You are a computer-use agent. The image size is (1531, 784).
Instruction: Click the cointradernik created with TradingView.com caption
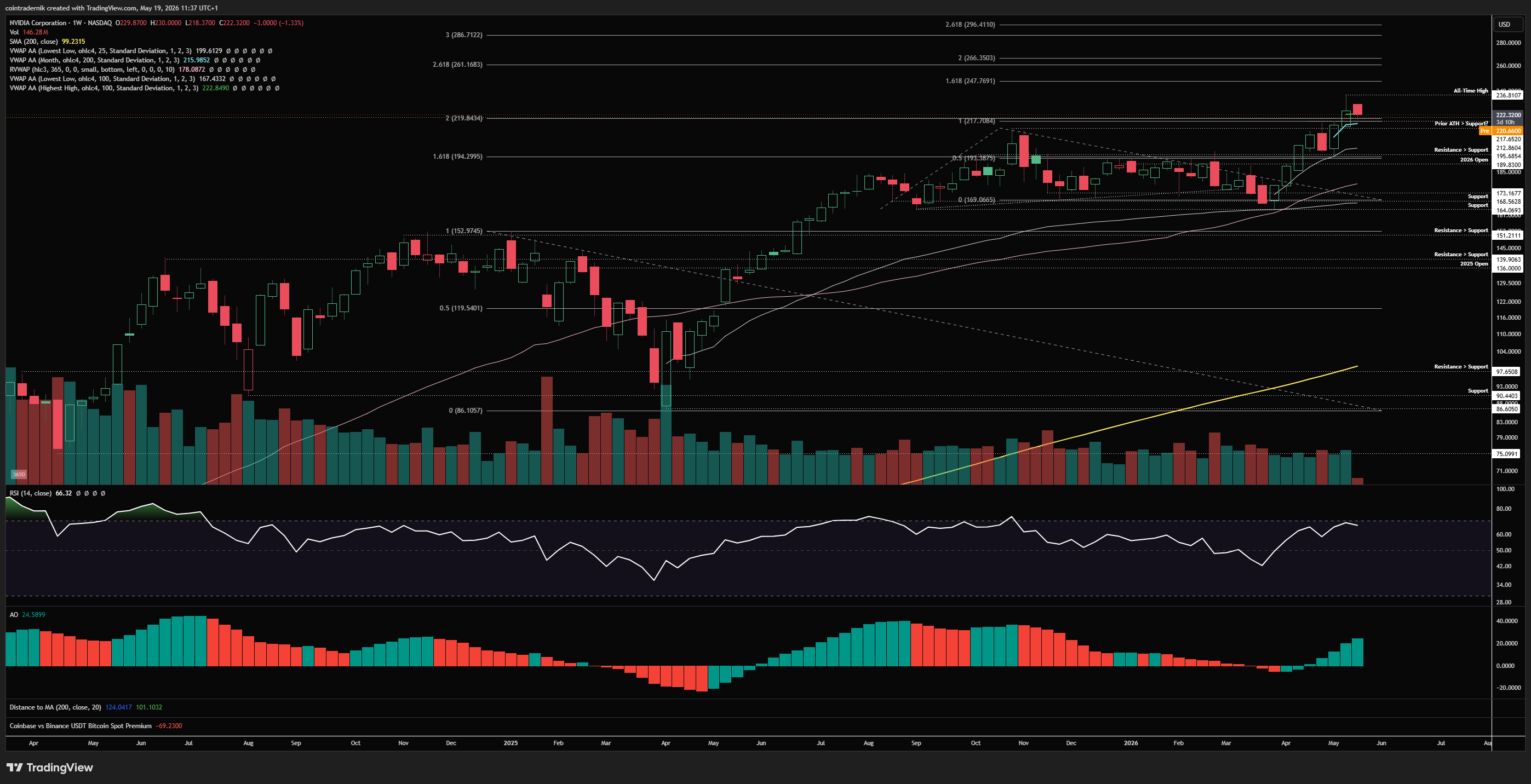(x=112, y=8)
